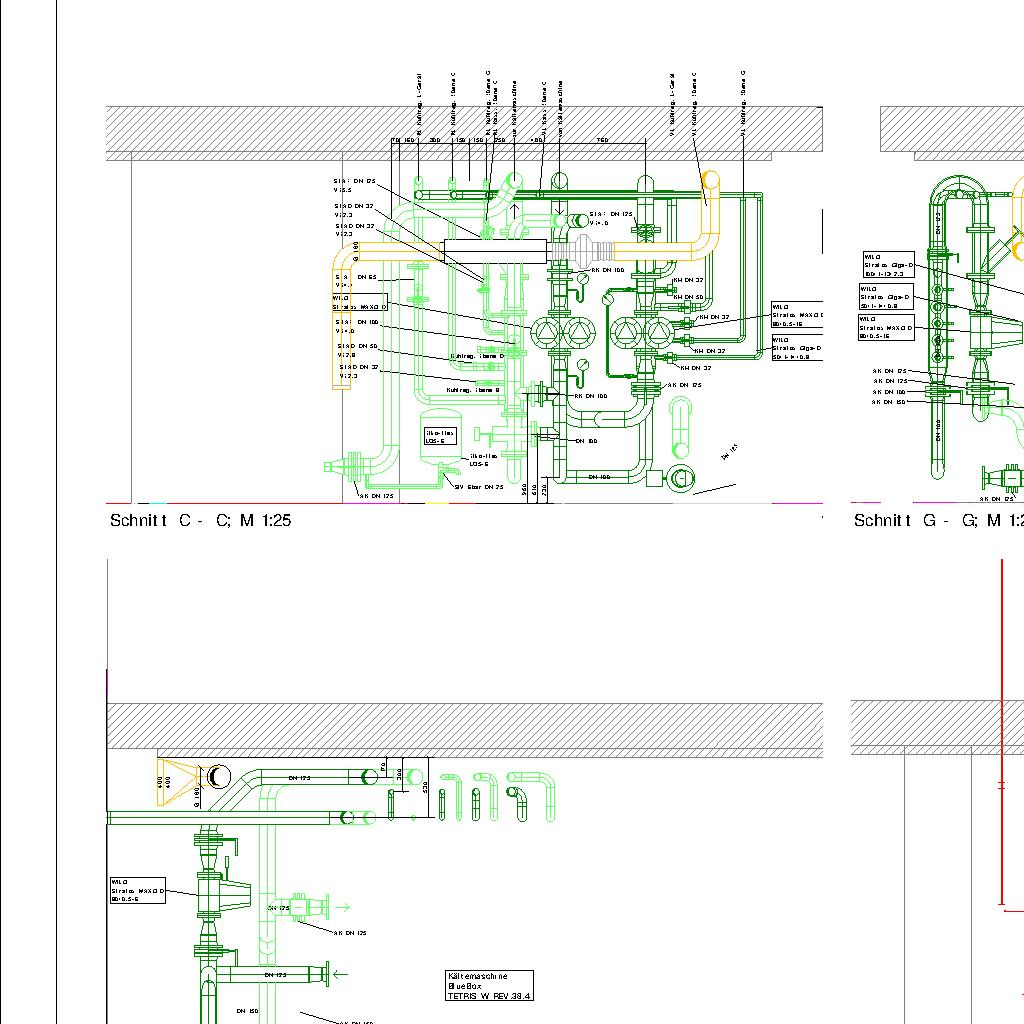Select the 'KH DN 50' label
The height and width of the screenshot is (1024, 1024).
[x=688, y=297]
